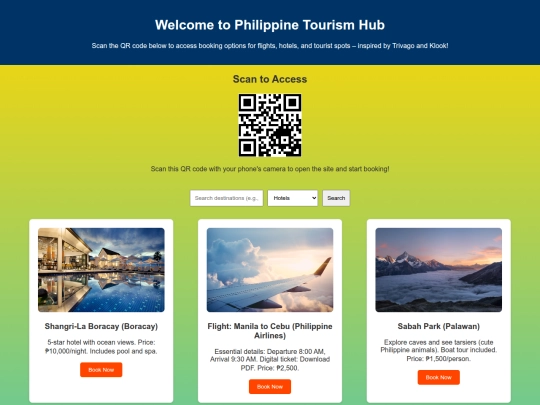Click the QR code instruction caption
The image size is (540, 405).
(270, 169)
